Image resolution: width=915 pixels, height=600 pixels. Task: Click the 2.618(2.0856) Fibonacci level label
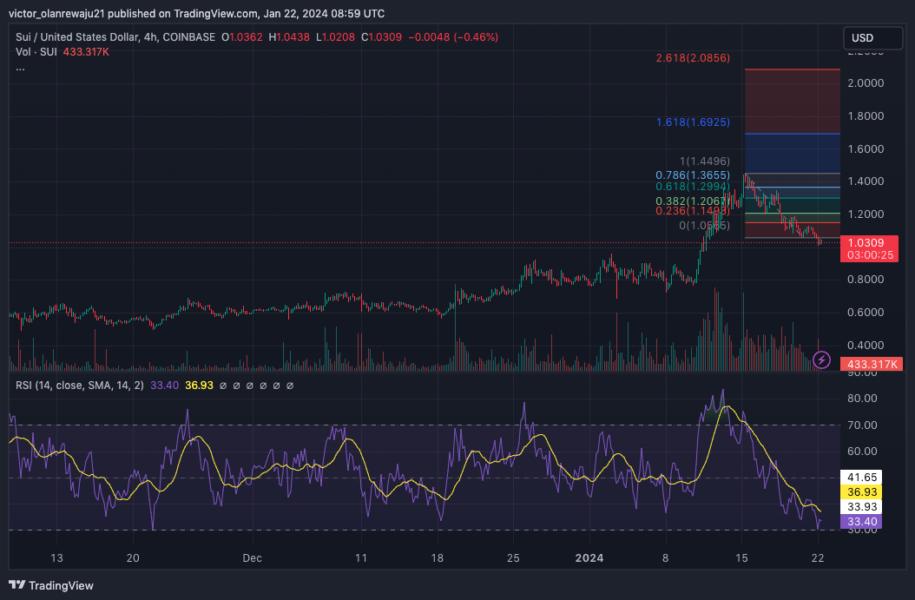pos(693,58)
